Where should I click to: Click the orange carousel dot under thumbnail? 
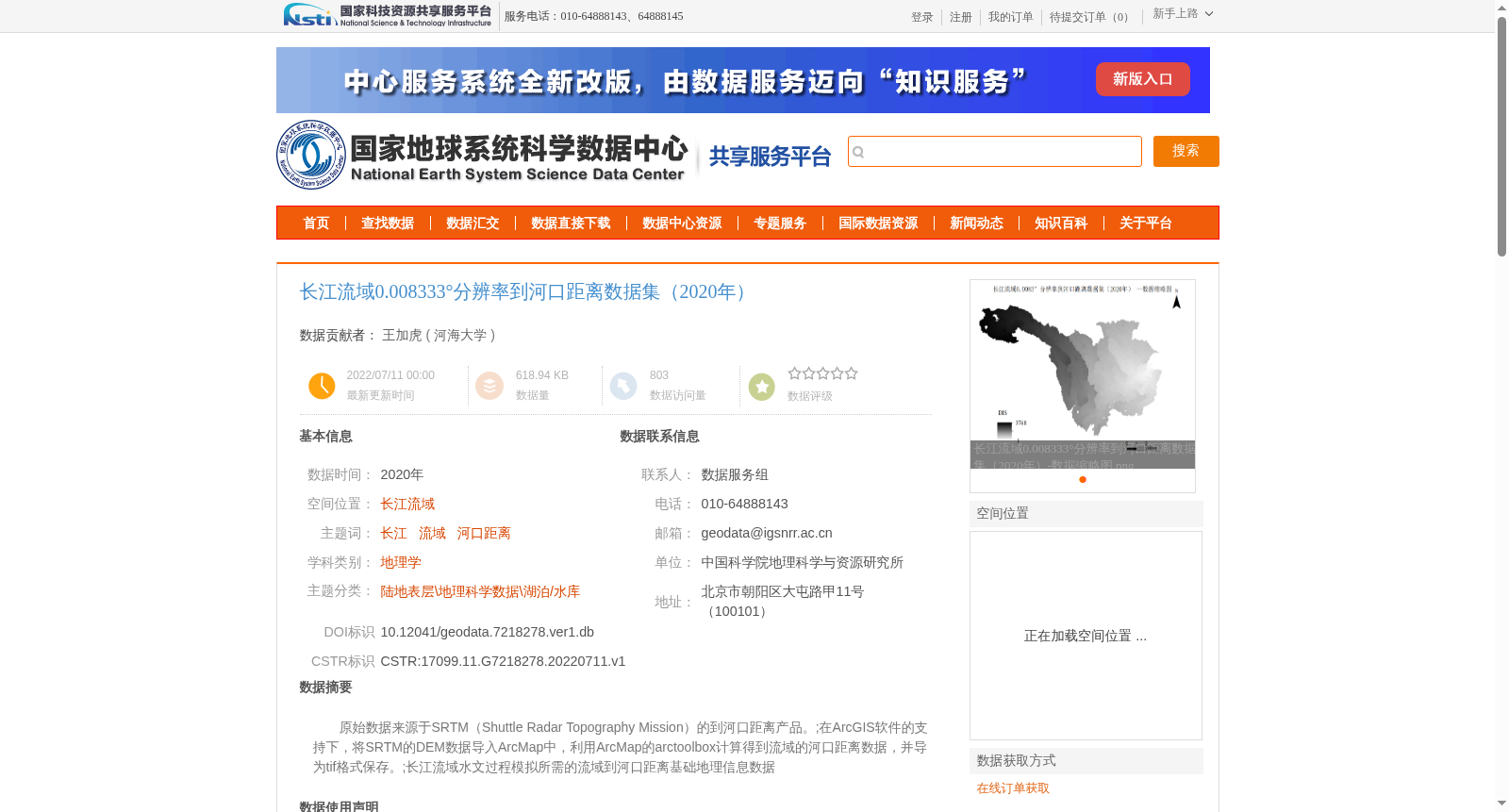point(1083,480)
